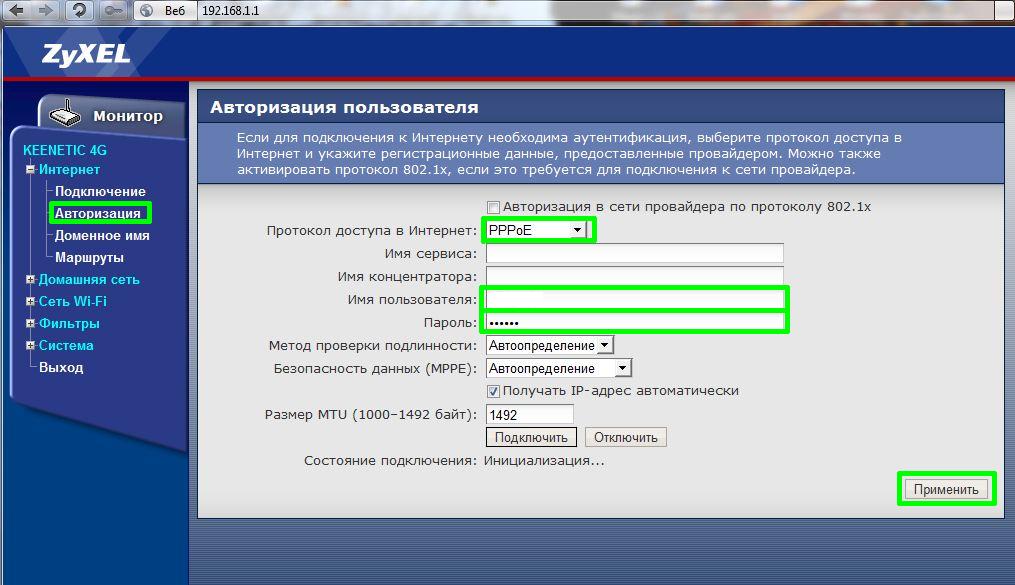Select Доменное имя in the sidebar menu

(102, 236)
